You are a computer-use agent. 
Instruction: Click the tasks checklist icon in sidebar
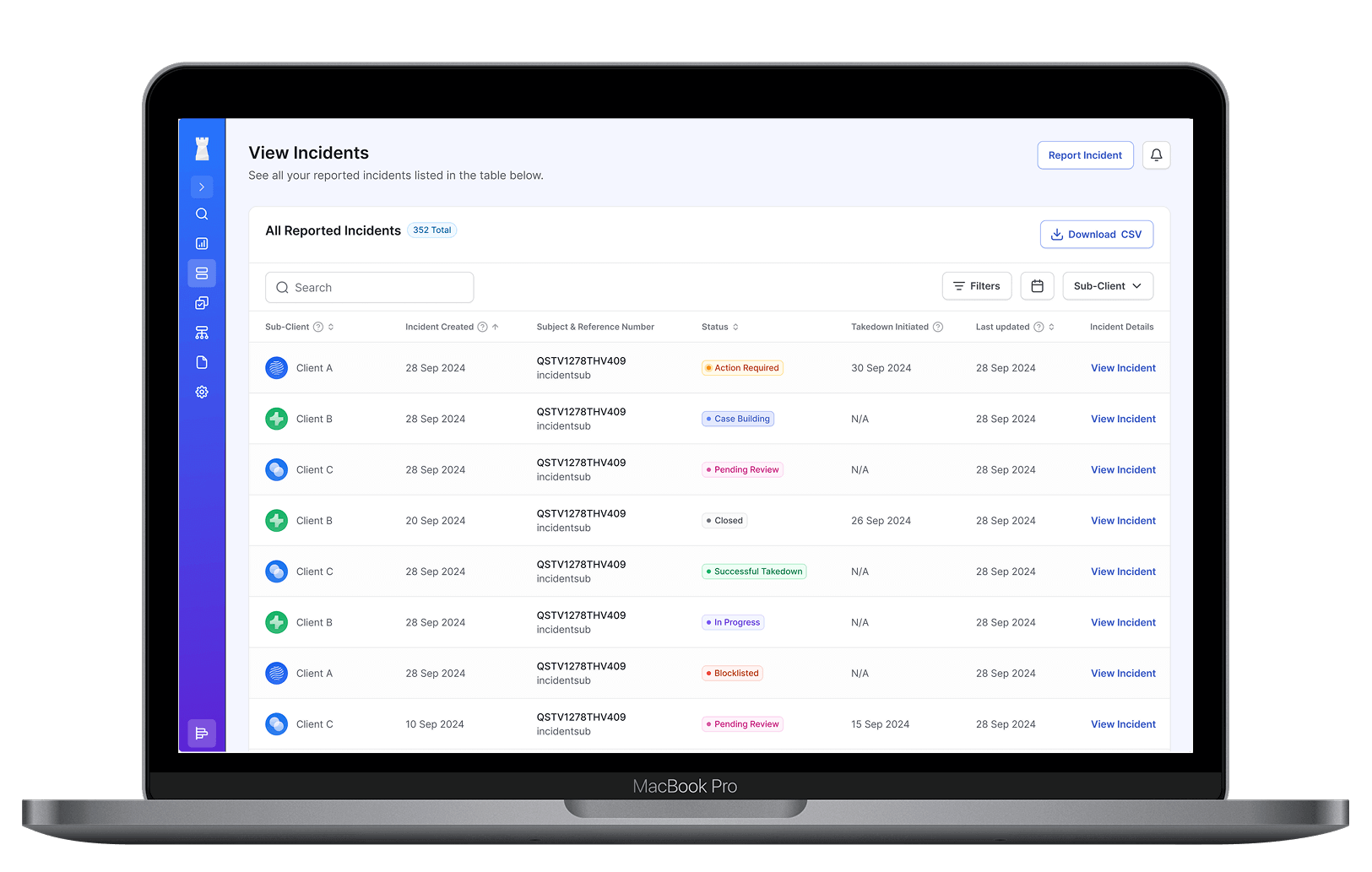click(x=202, y=302)
